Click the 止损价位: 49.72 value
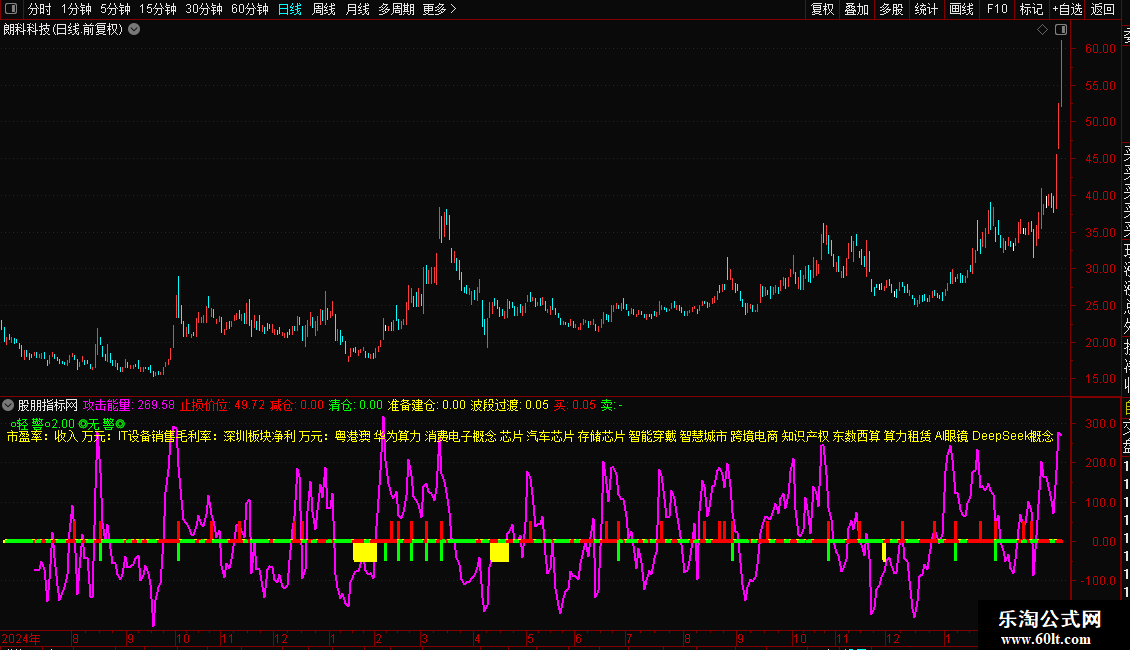 click(x=223, y=405)
